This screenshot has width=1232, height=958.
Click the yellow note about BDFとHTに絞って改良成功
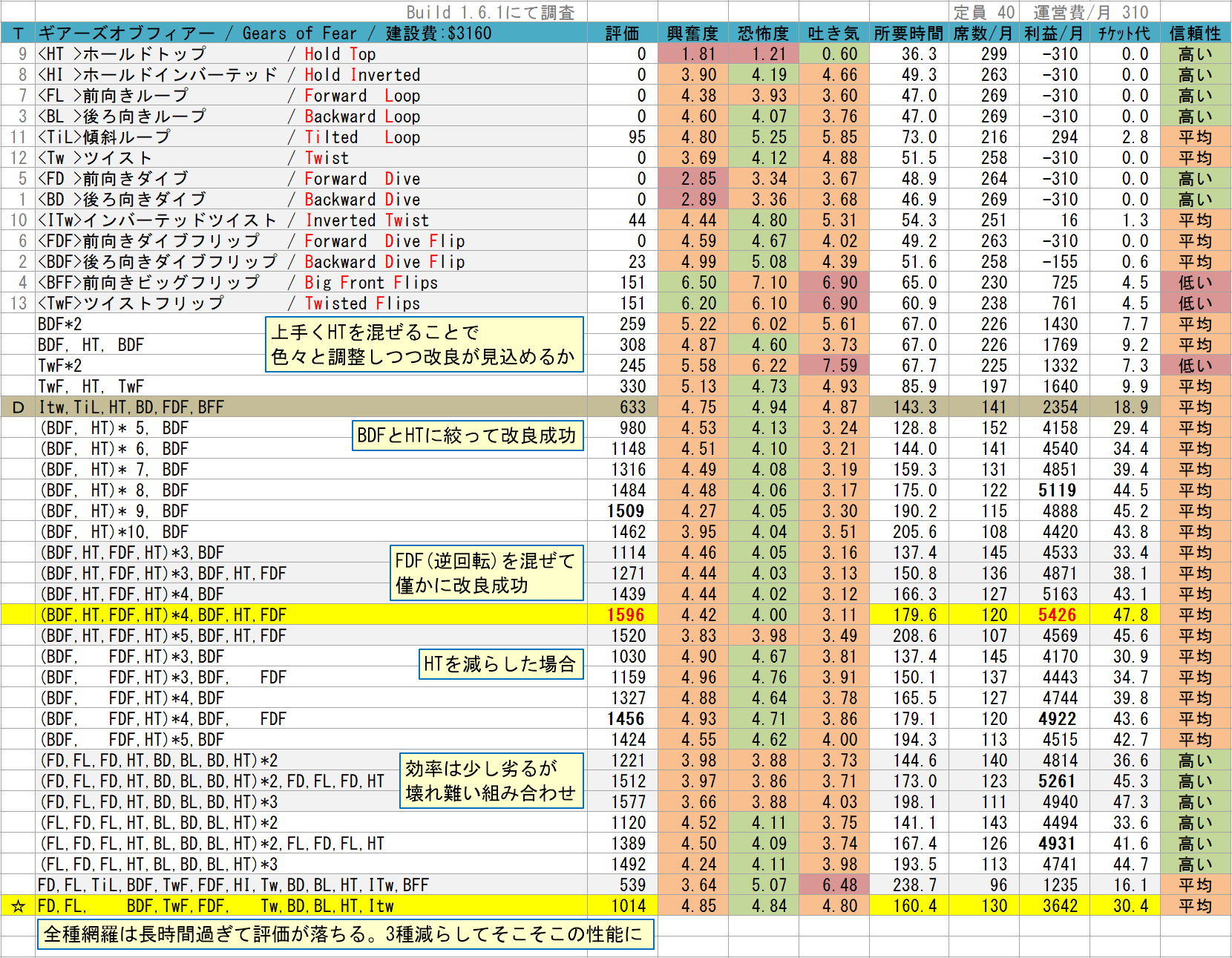coord(467,436)
